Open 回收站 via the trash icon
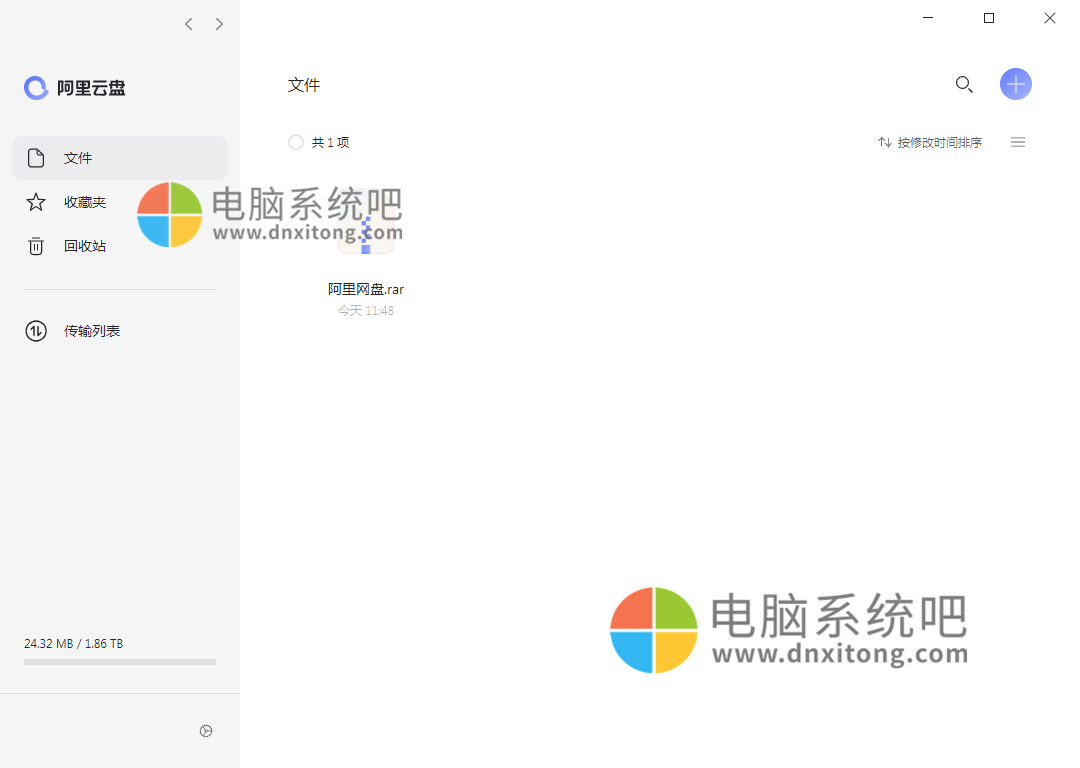The image size is (1080, 768). [x=36, y=245]
